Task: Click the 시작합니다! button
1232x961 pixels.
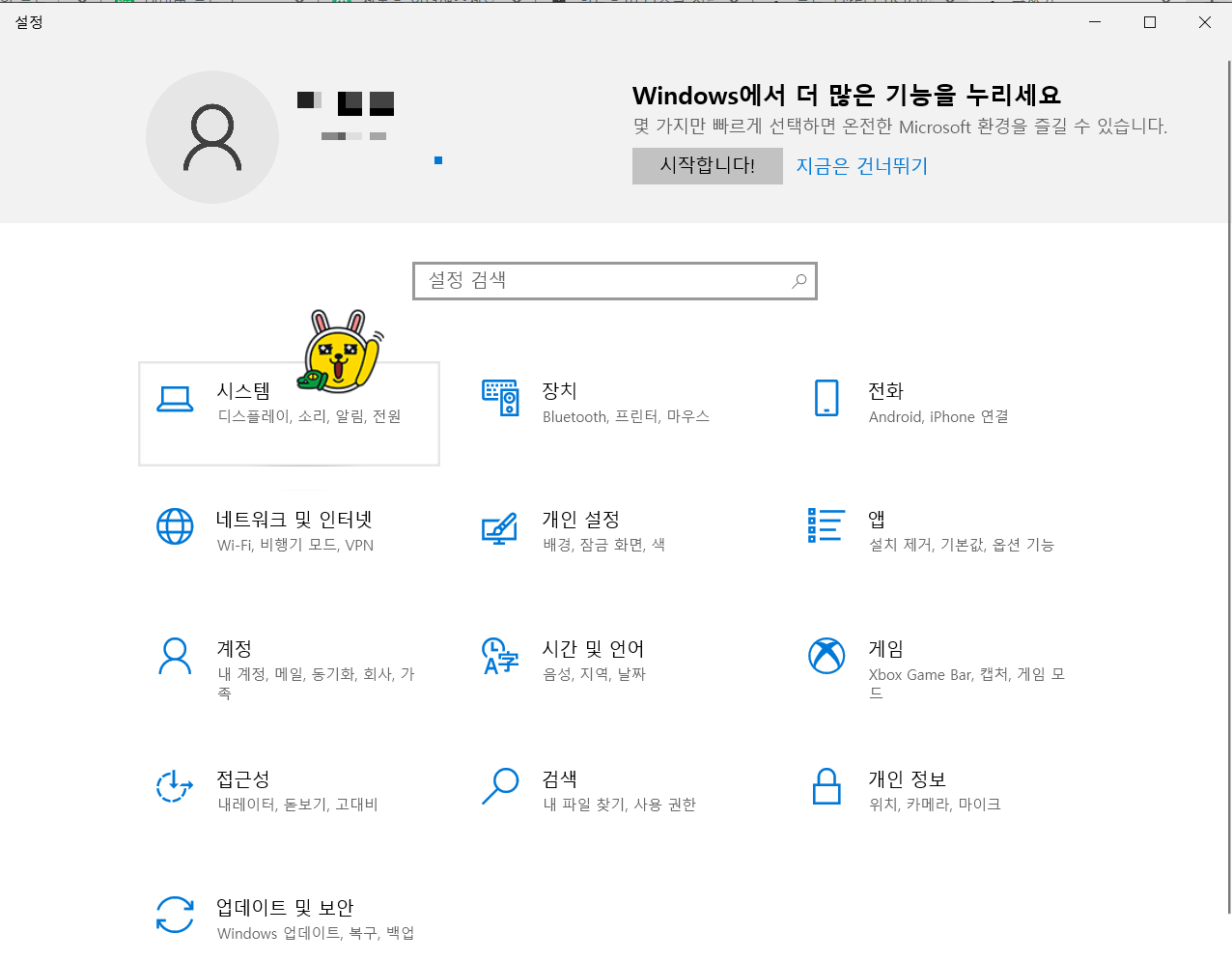Action: pyautogui.click(x=708, y=165)
